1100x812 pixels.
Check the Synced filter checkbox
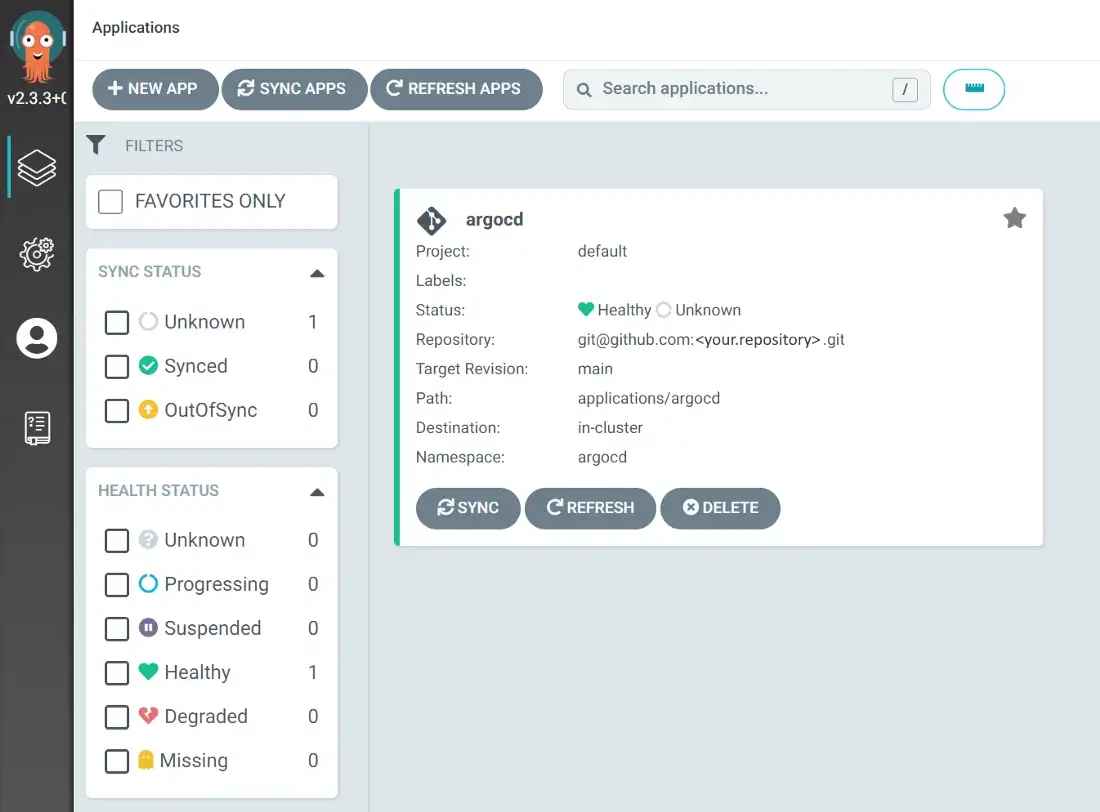point(116,366)
